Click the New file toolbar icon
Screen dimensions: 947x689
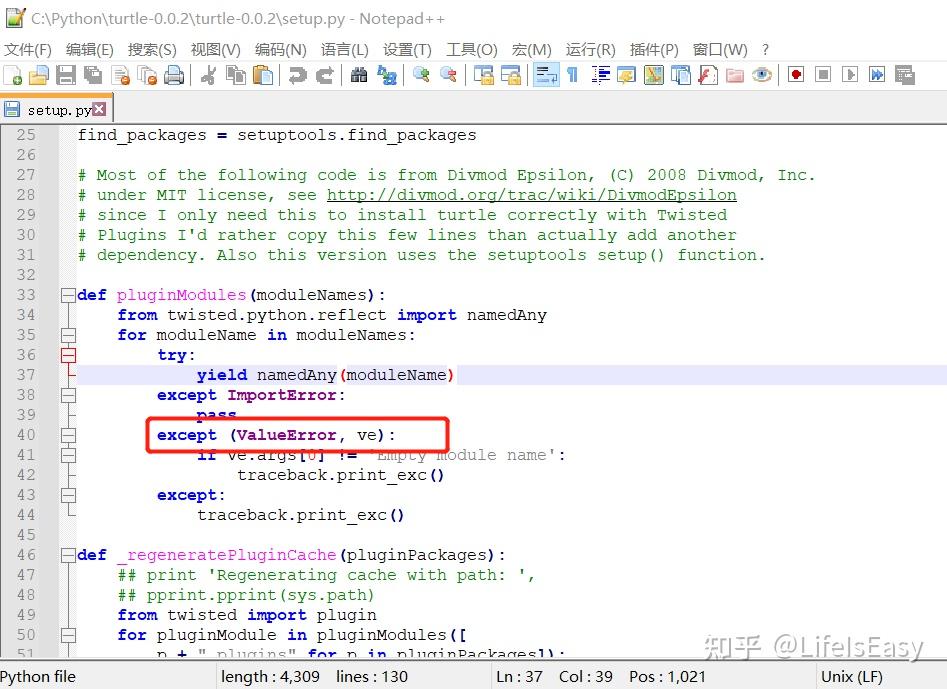click(x=13, y=75)
